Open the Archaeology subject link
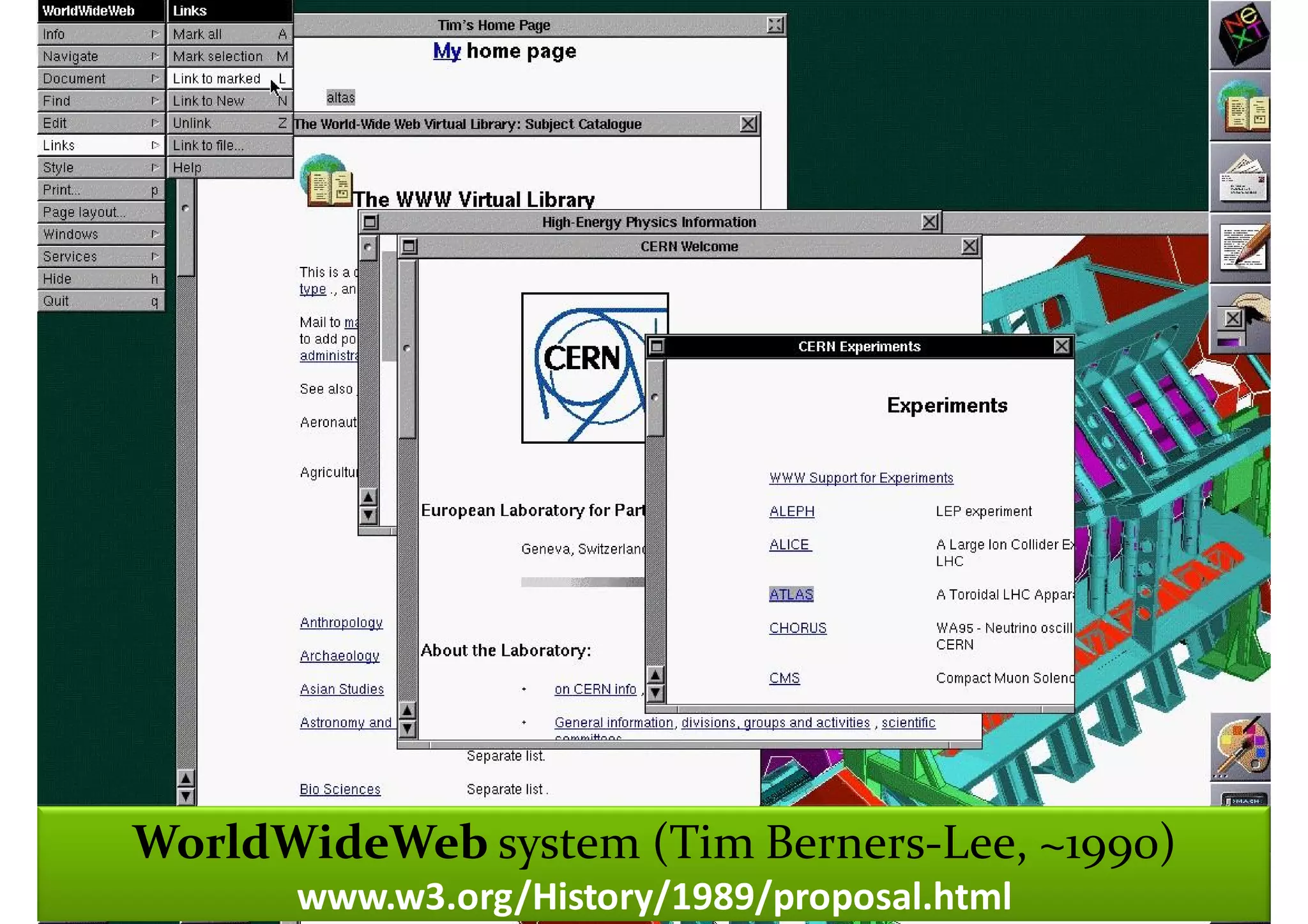The width and height of the screenshot is (1308, 924). click(x=339, y=656)
